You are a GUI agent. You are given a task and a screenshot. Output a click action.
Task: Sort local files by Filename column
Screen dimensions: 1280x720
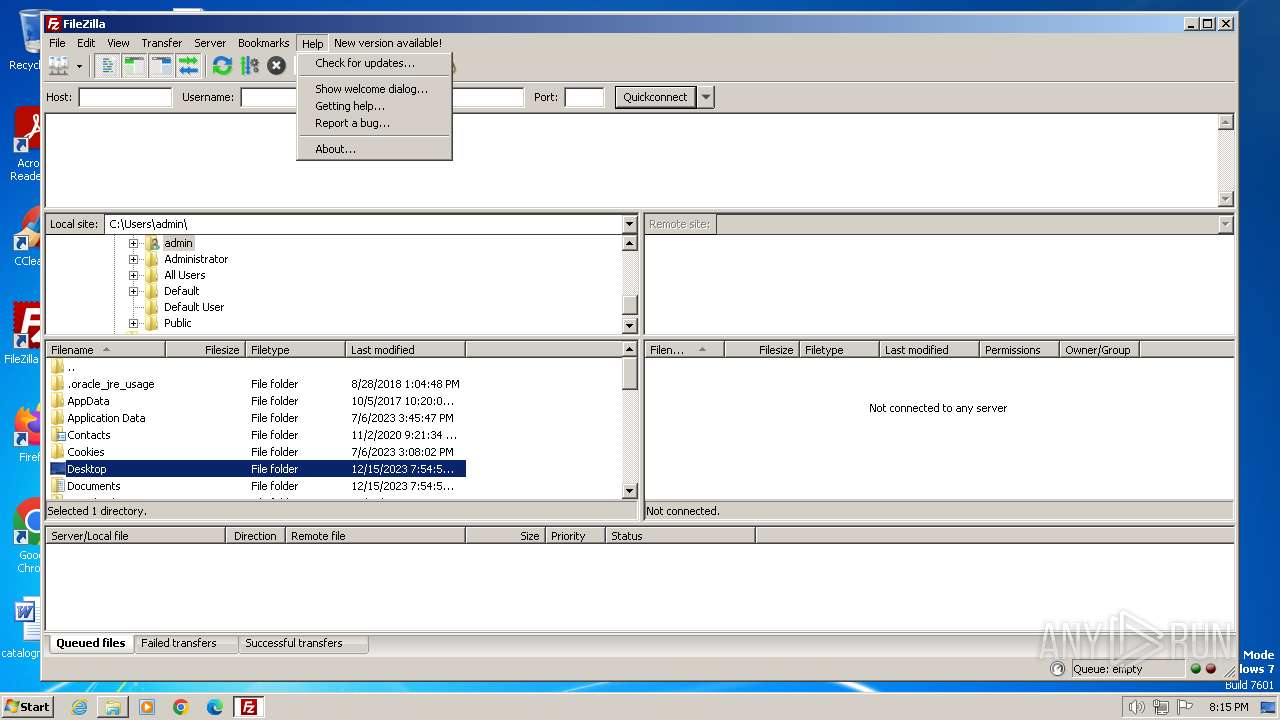pos(106,350)
